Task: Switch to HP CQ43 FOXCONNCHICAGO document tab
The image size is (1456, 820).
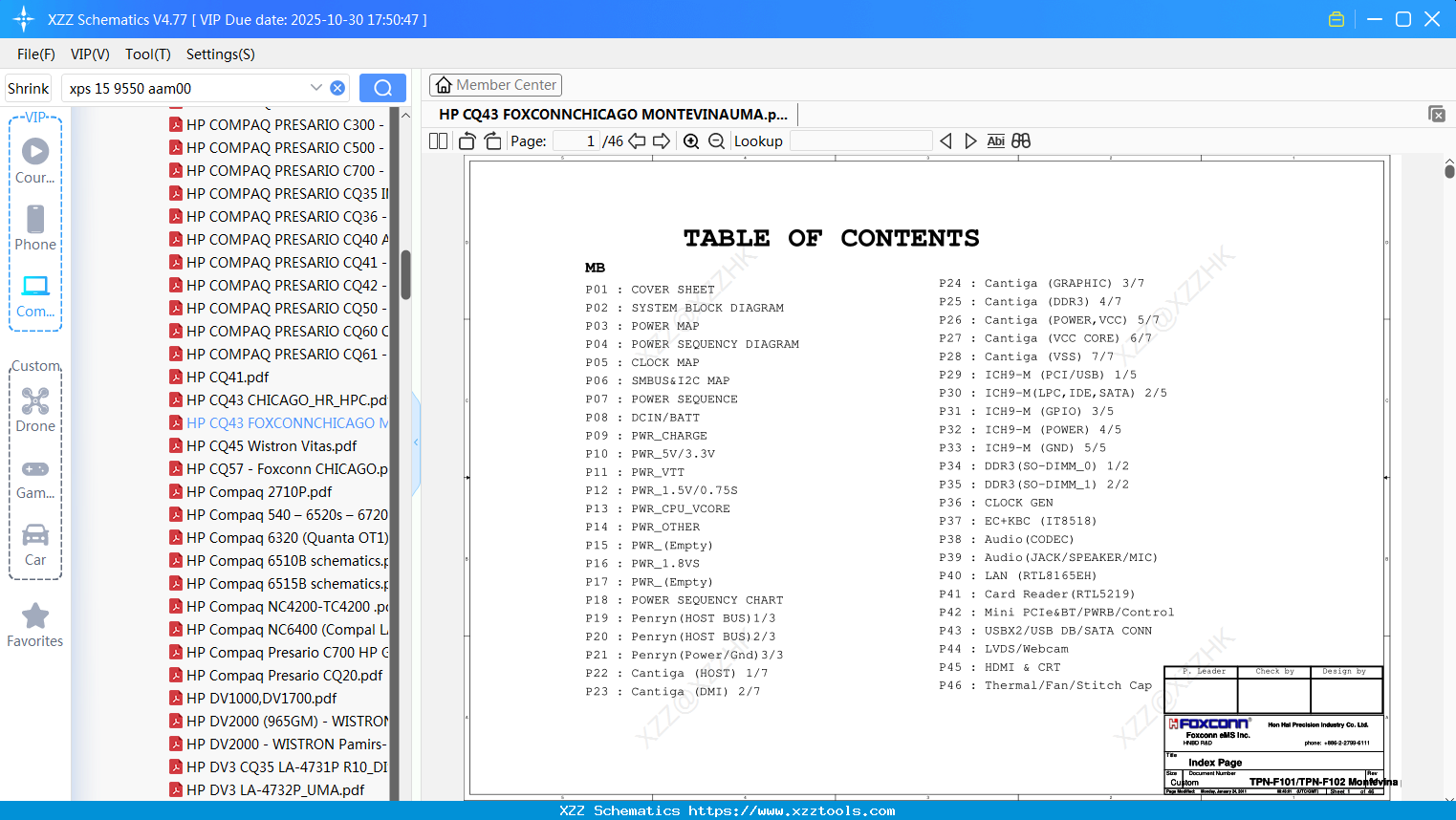Action: click(613, 114)
